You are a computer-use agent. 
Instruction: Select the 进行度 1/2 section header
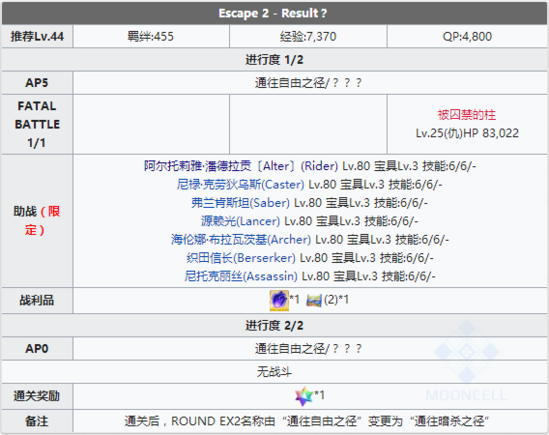[x=274, y=60]
